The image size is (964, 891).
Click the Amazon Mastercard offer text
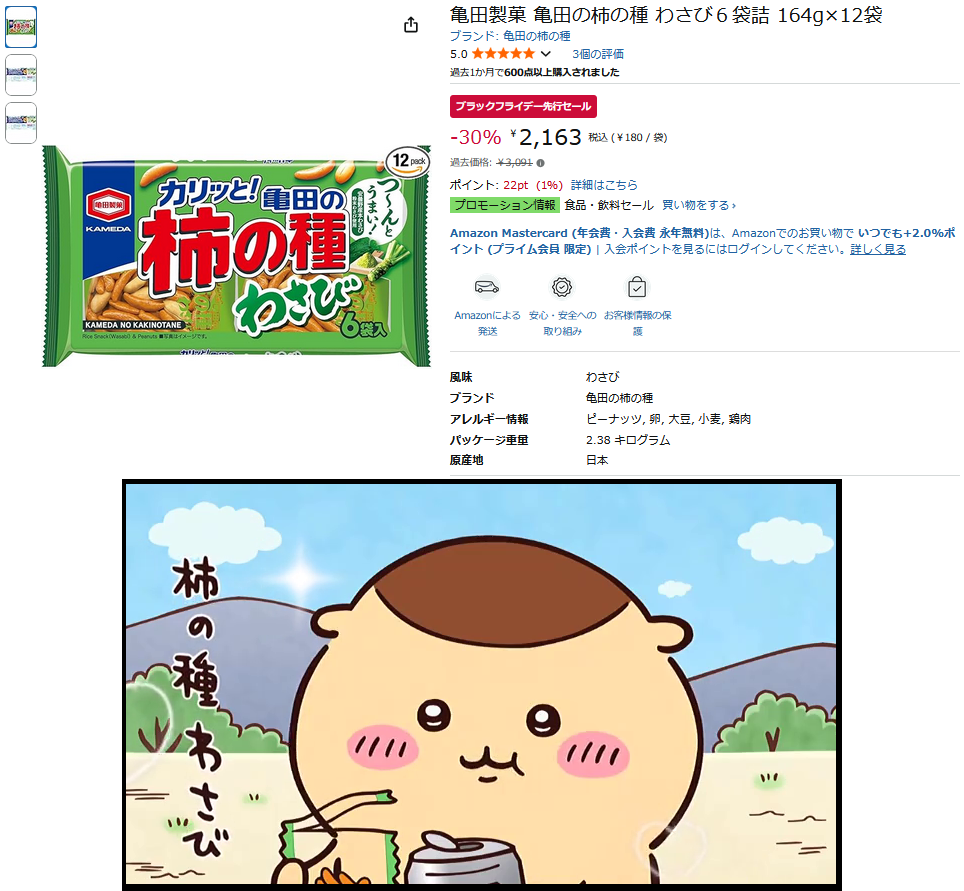[703, 241]
